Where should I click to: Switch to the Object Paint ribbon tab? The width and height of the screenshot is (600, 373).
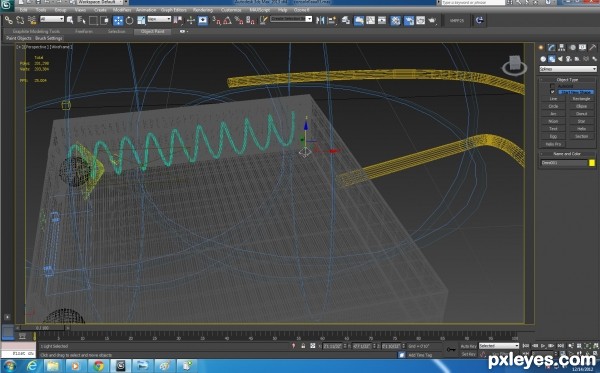[x=153, y=31]
